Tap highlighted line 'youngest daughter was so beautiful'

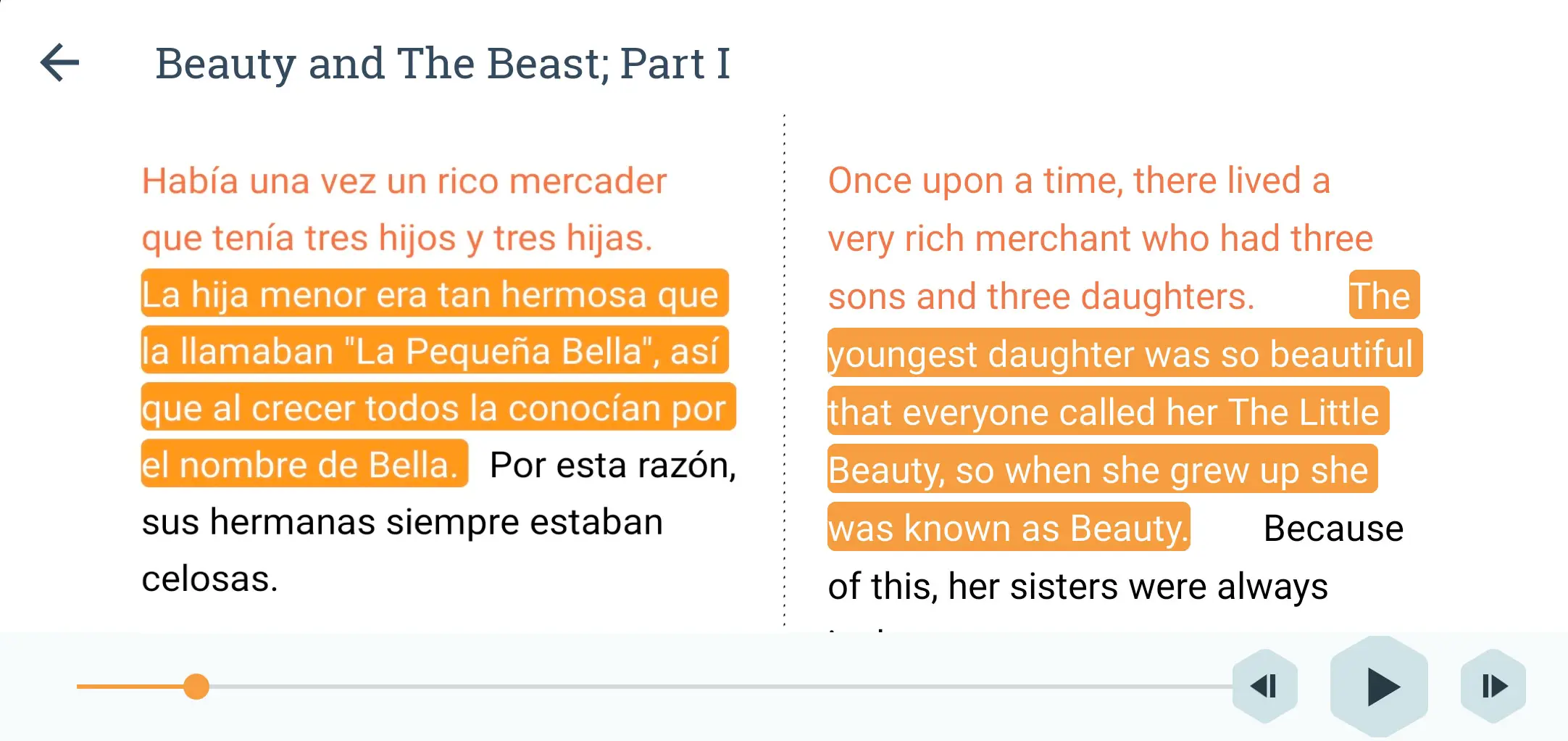(1125, 353)
